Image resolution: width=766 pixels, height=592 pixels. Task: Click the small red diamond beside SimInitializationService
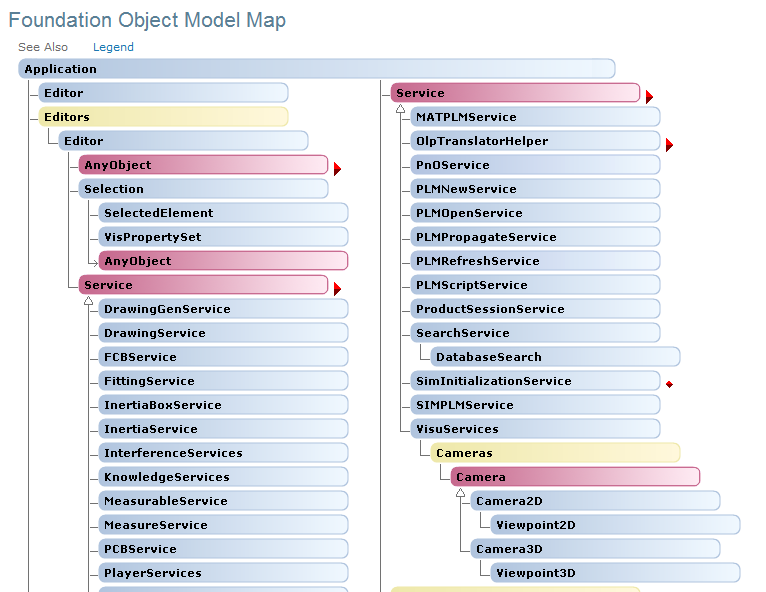pyautogui.click(x=669, y=383)
